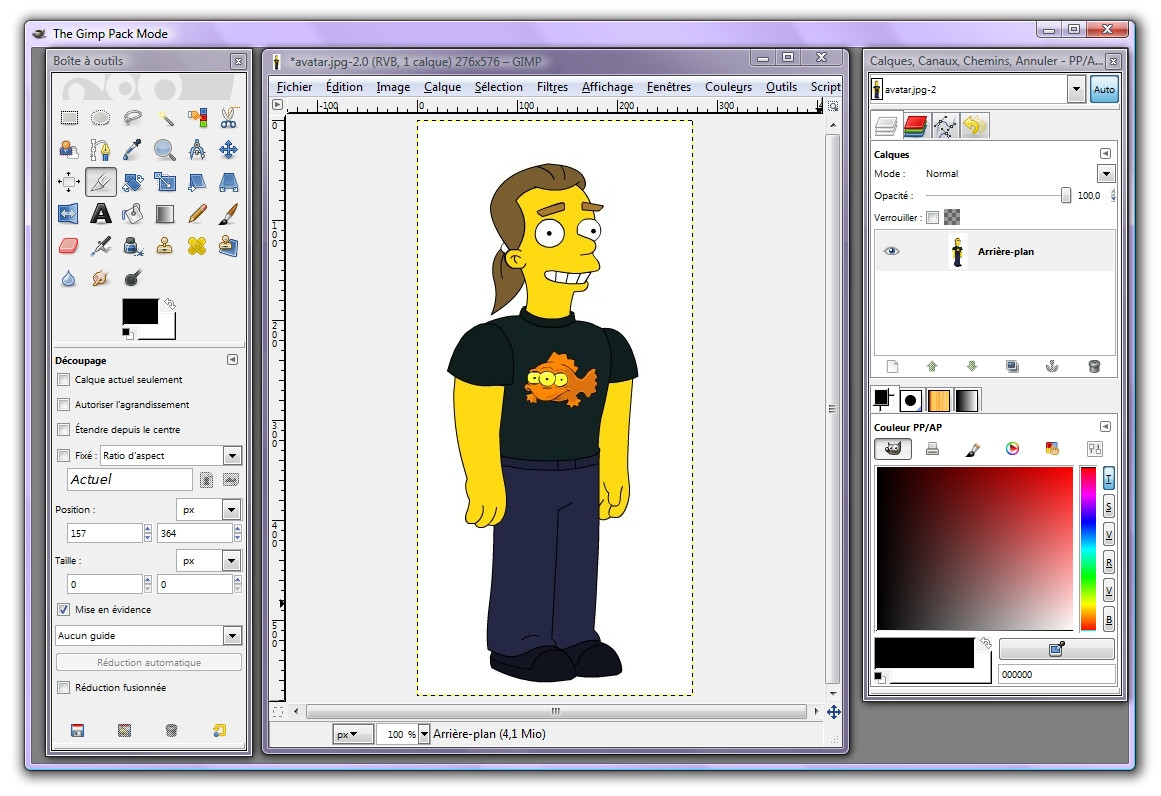
Task: Open the Couleurs menu
Action: click(x=729, y=87)
